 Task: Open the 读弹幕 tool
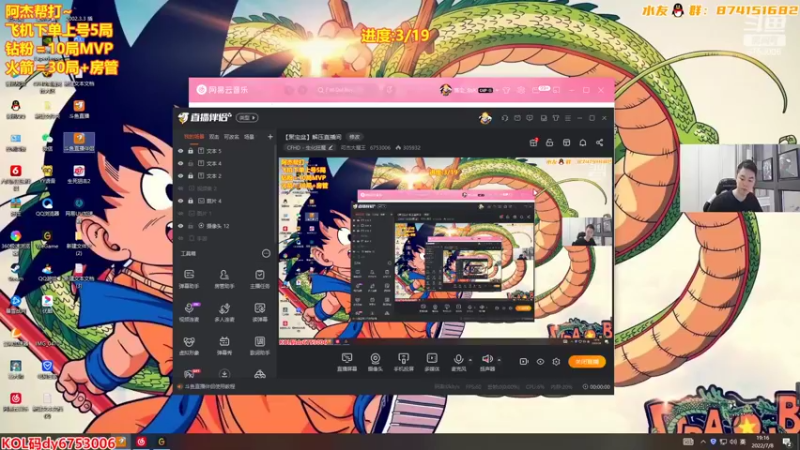(260, 312)
